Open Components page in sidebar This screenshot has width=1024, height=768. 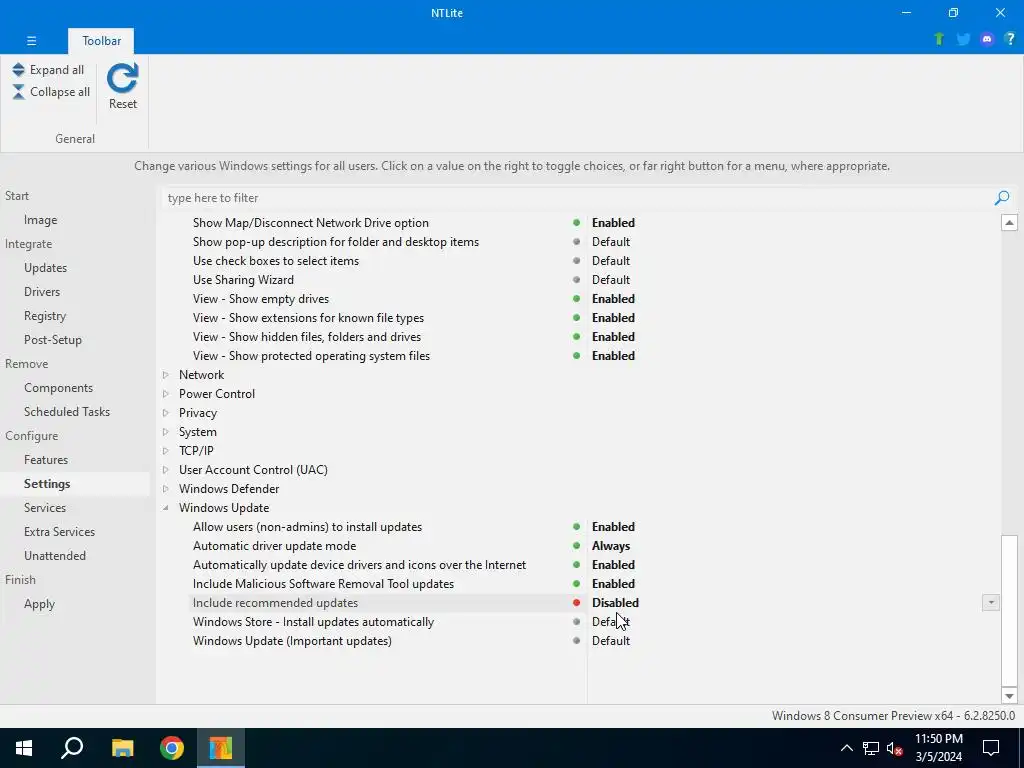coord(58,388)
